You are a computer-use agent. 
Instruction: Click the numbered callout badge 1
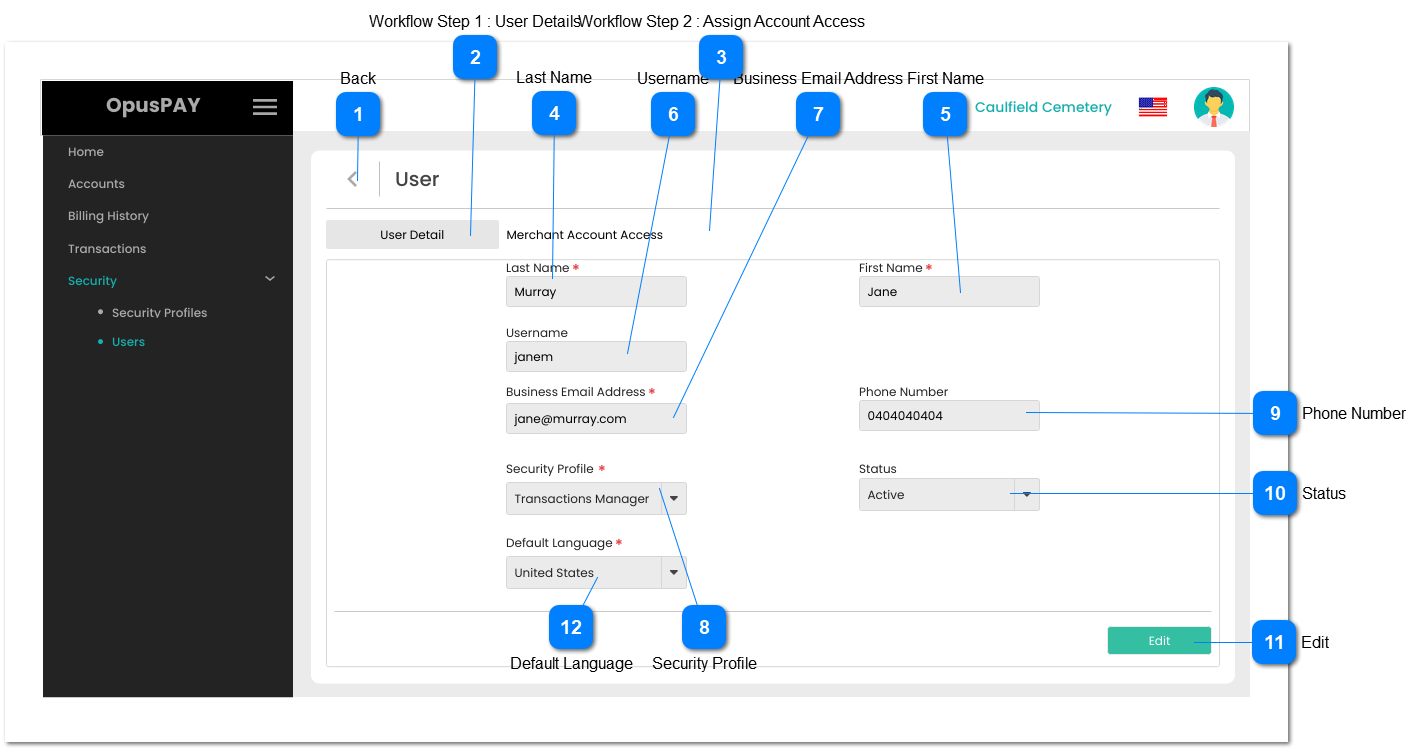coord(358,114)
